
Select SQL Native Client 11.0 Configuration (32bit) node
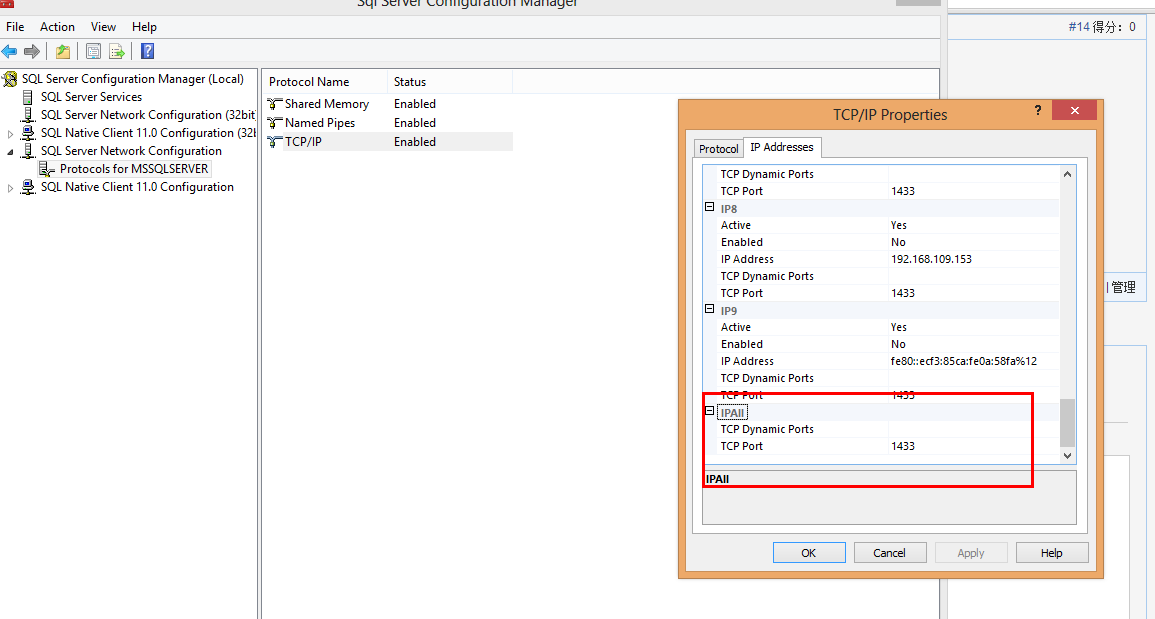coord(148,133)
